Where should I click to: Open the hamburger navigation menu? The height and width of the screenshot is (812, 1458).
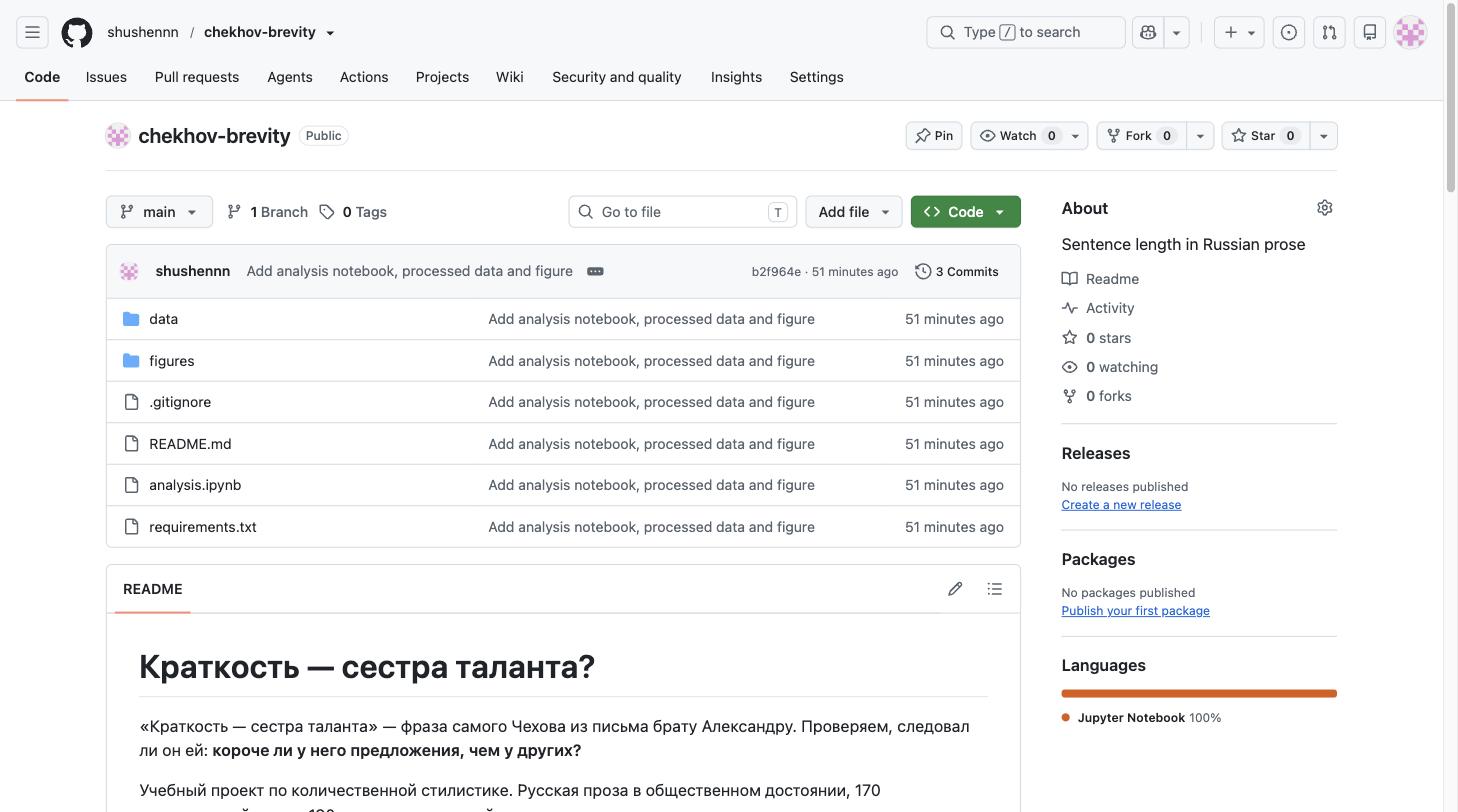point(32,32)
